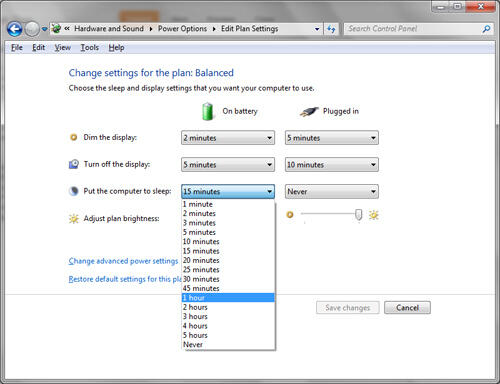This screenshot has width=500, height=384.
Task: Click the dim brightness icon beside slider
Action: (290, 214)
